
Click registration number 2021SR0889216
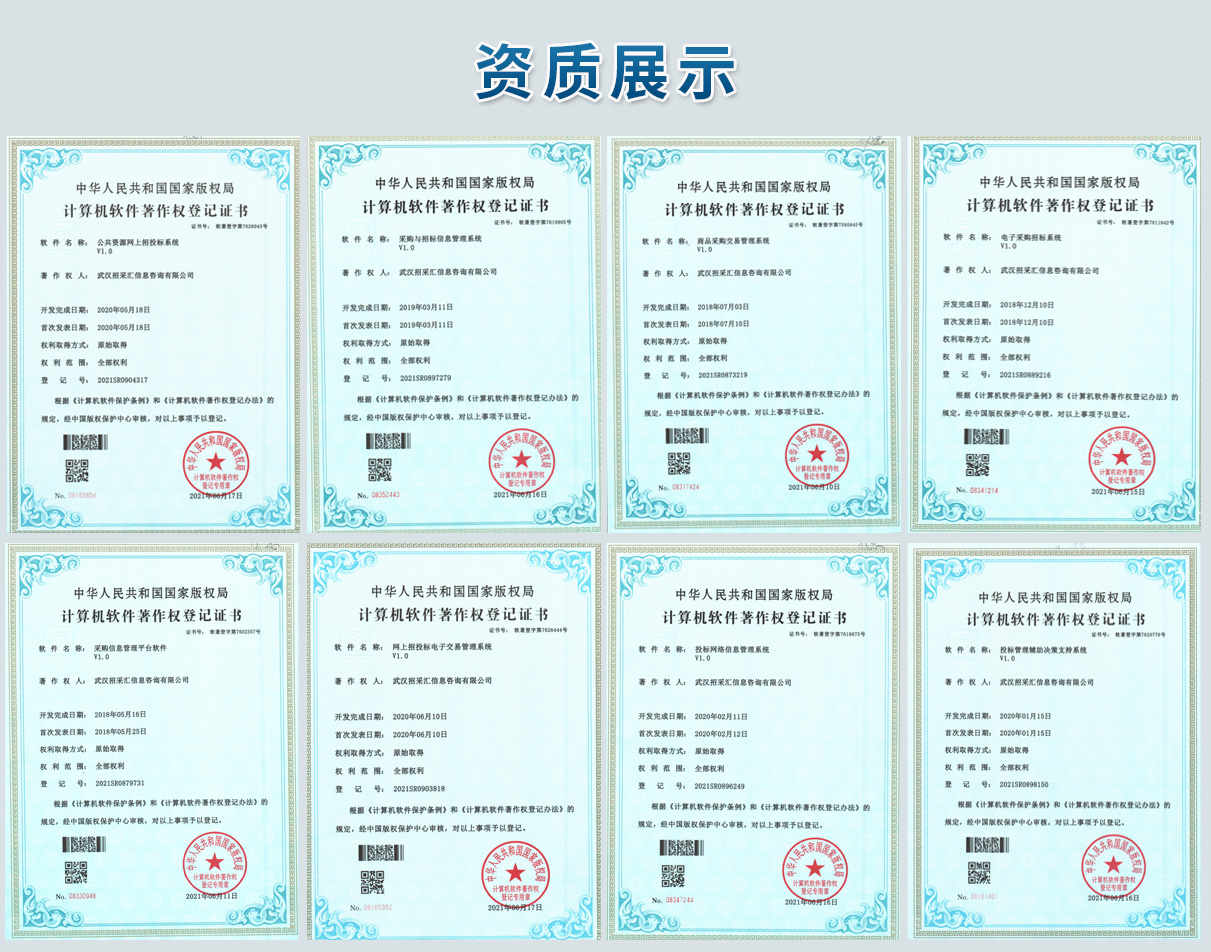pos(1025,374)
